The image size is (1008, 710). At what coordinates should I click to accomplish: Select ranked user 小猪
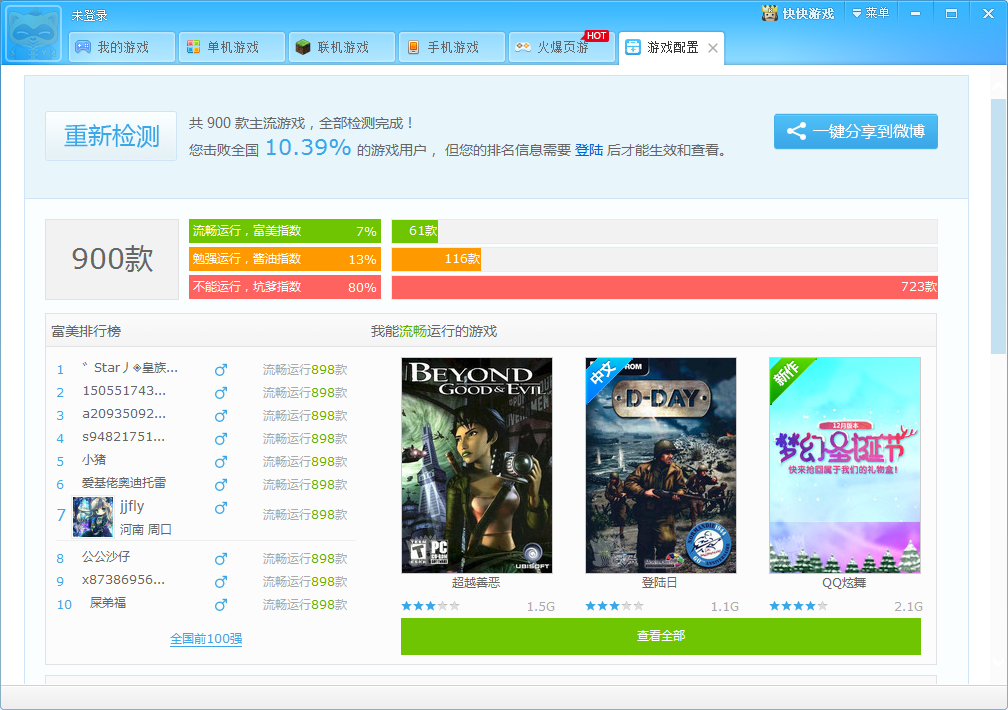[94, 460]
